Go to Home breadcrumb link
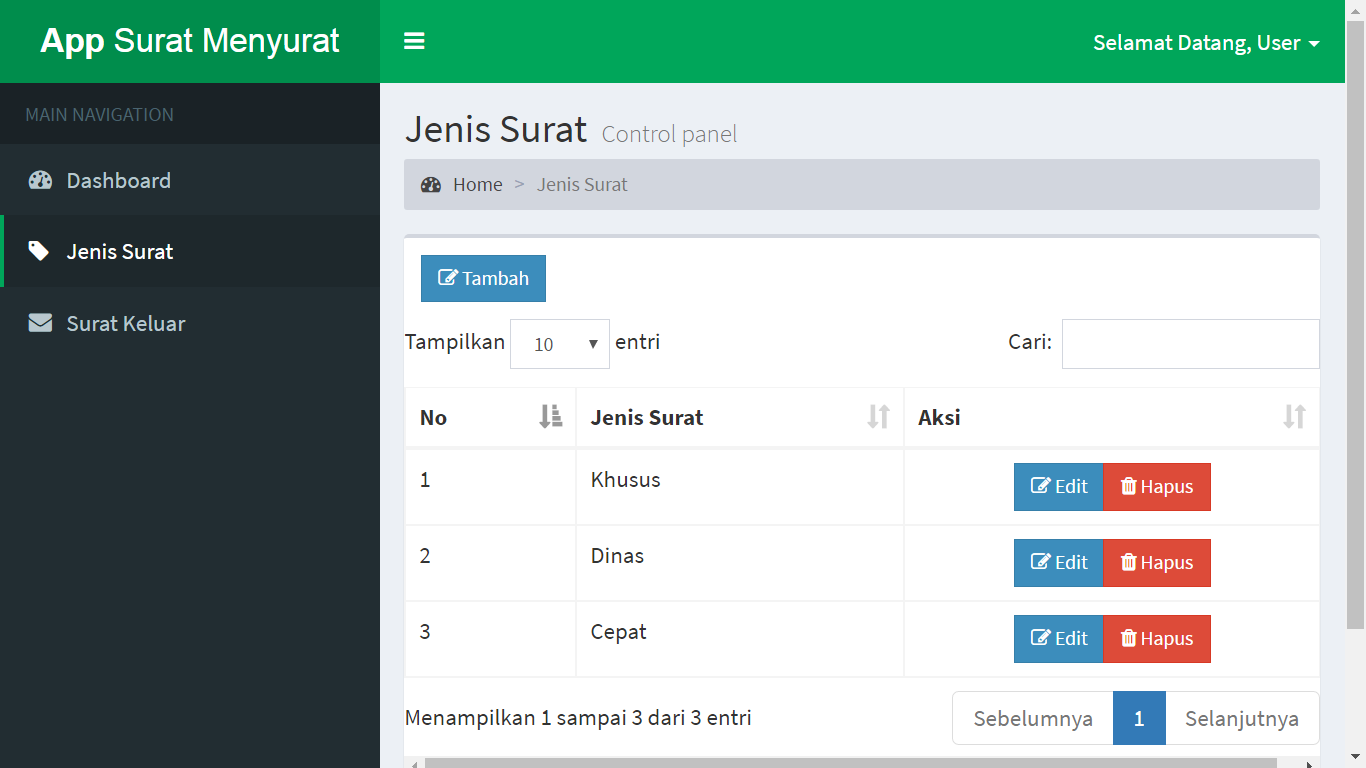Viewport: 1366px width, 768px height. click(x=477, y=185)
